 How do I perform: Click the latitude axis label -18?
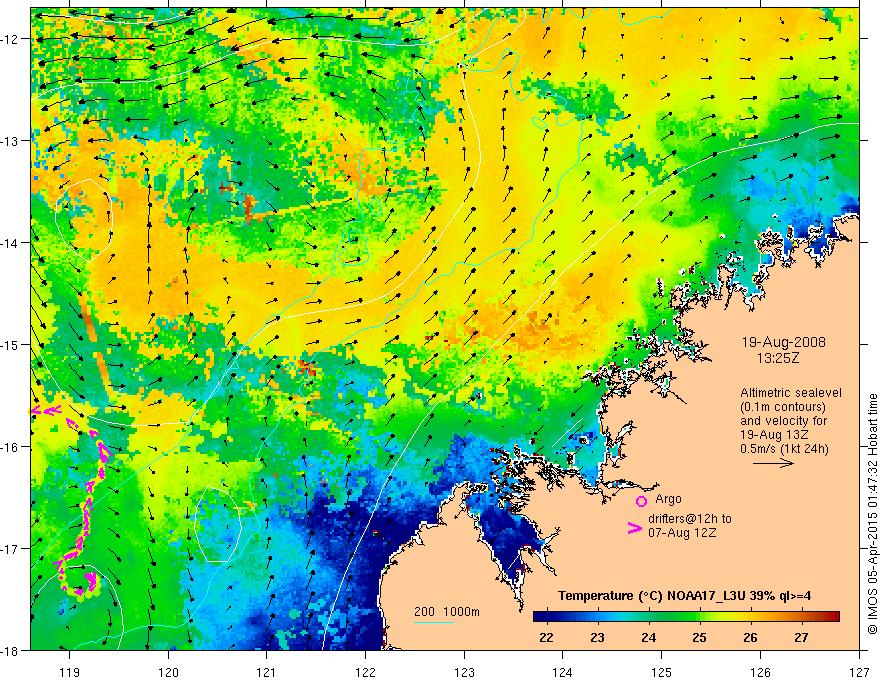[11, 650]
